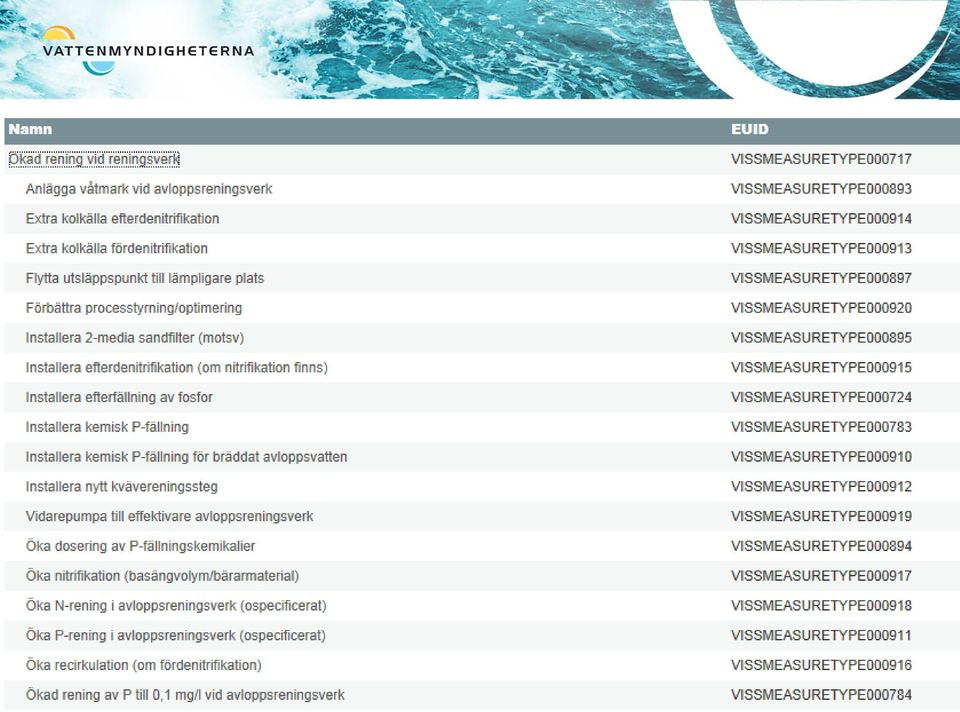Select Öka P-rening i avloppsreningsverk (ospecificerat)
Image resolution: width=960 pixels, height=712 pixels.
[175, 635]
